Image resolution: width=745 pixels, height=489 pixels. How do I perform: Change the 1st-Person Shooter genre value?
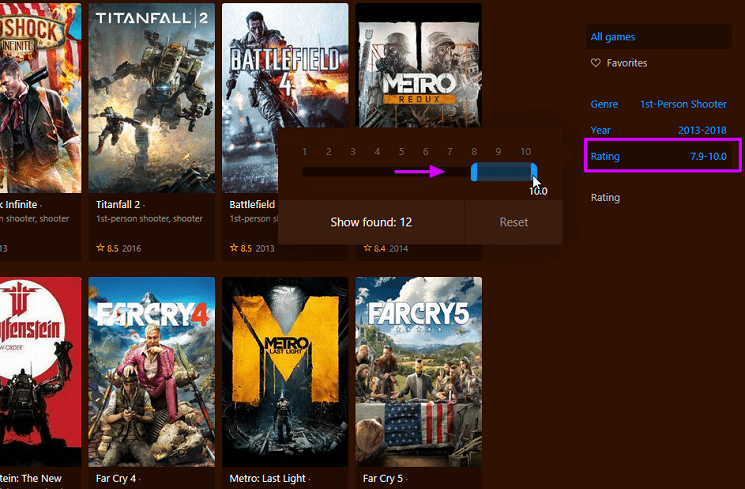[x=683, y=104]
